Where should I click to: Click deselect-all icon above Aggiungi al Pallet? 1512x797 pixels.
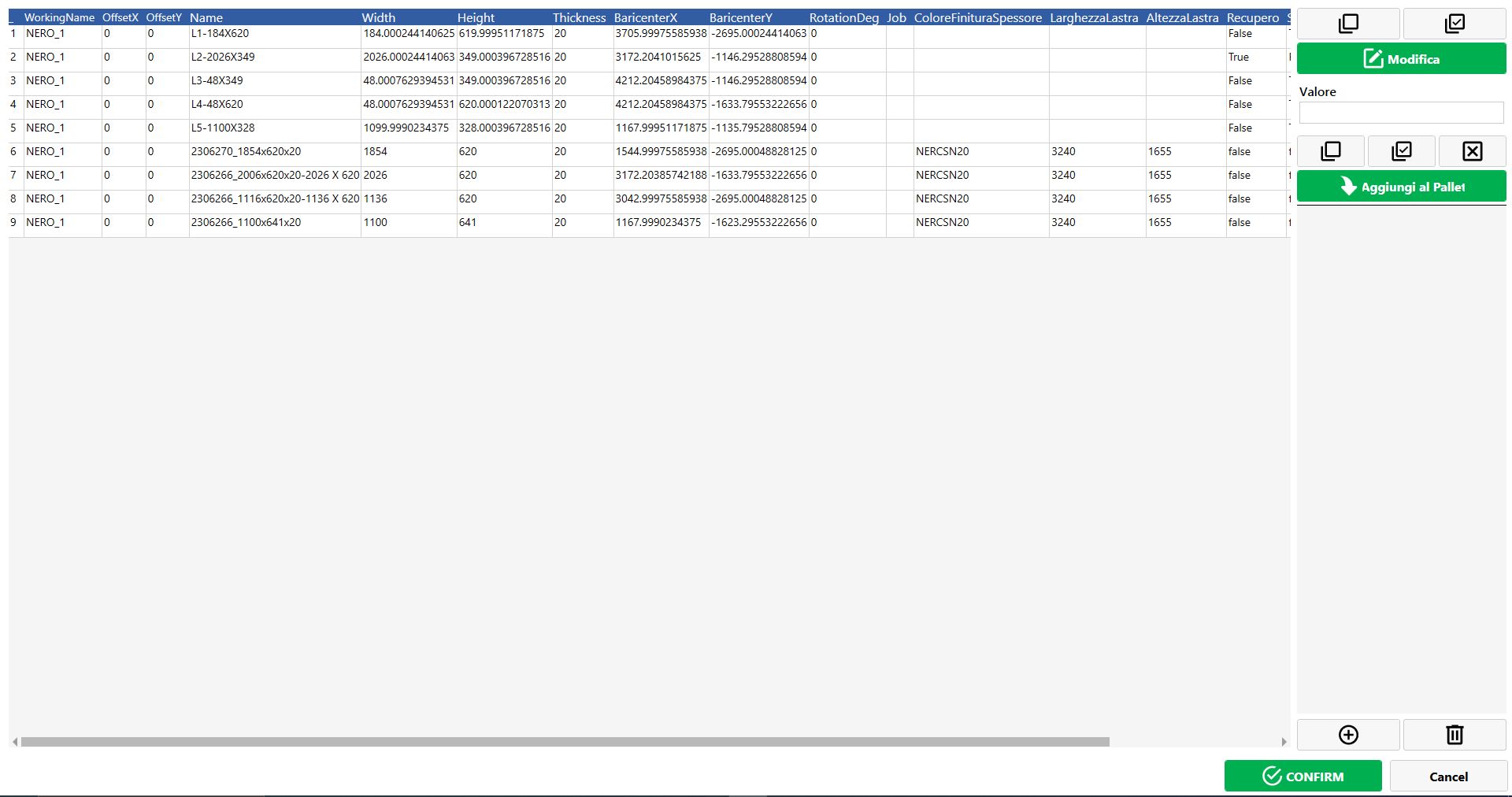click(1331, 151)
